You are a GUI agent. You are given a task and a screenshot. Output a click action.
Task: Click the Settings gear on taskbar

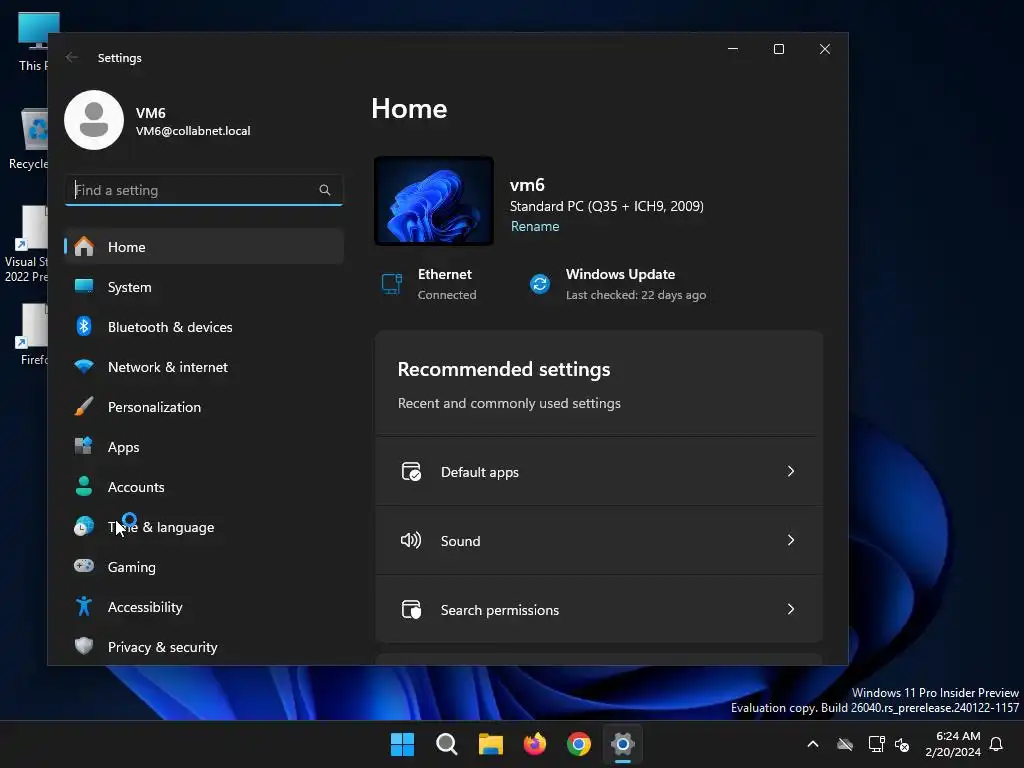tap(623, 744)
